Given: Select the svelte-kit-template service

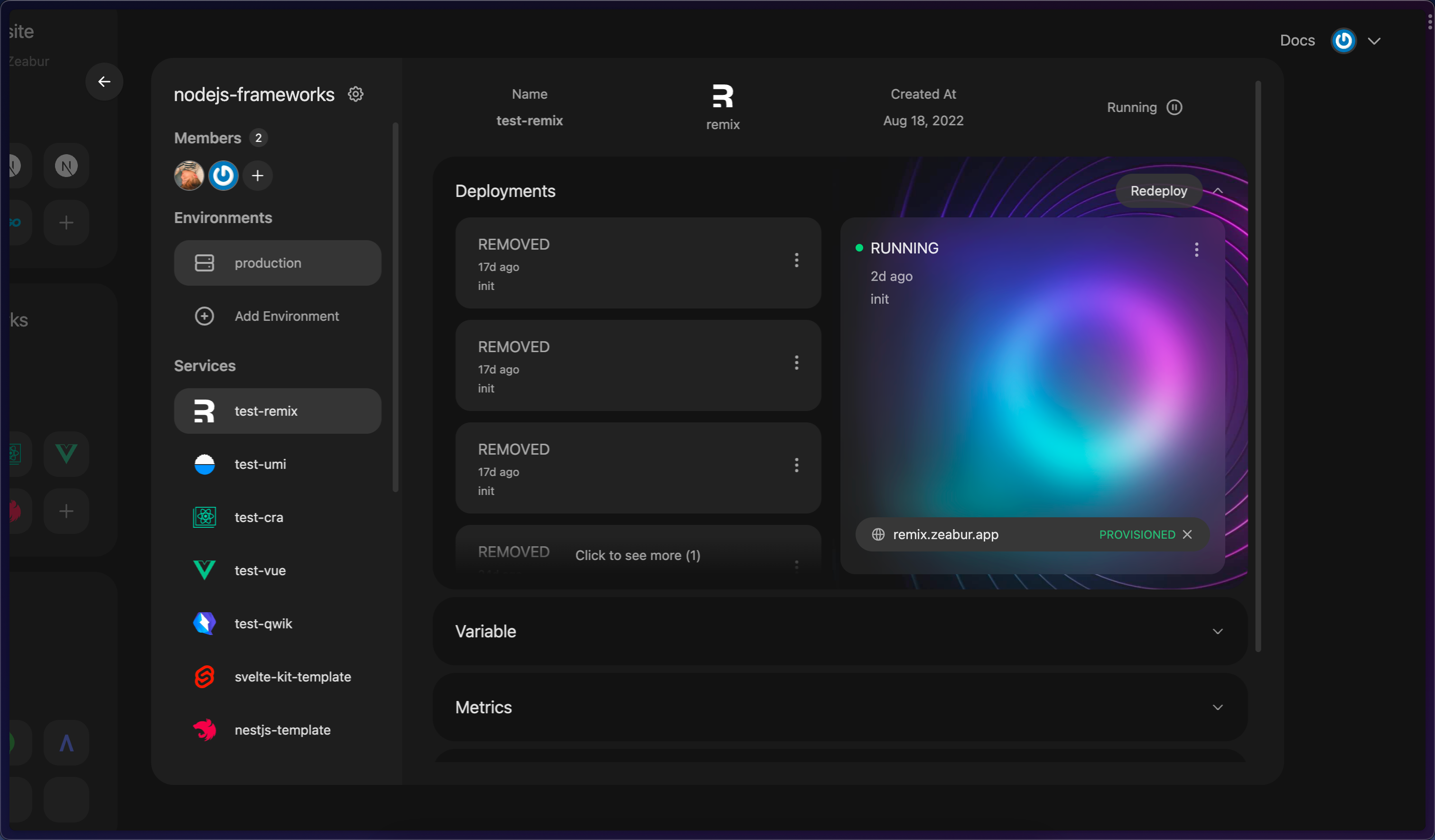Looking at the screenshot, I should point(292,677).
